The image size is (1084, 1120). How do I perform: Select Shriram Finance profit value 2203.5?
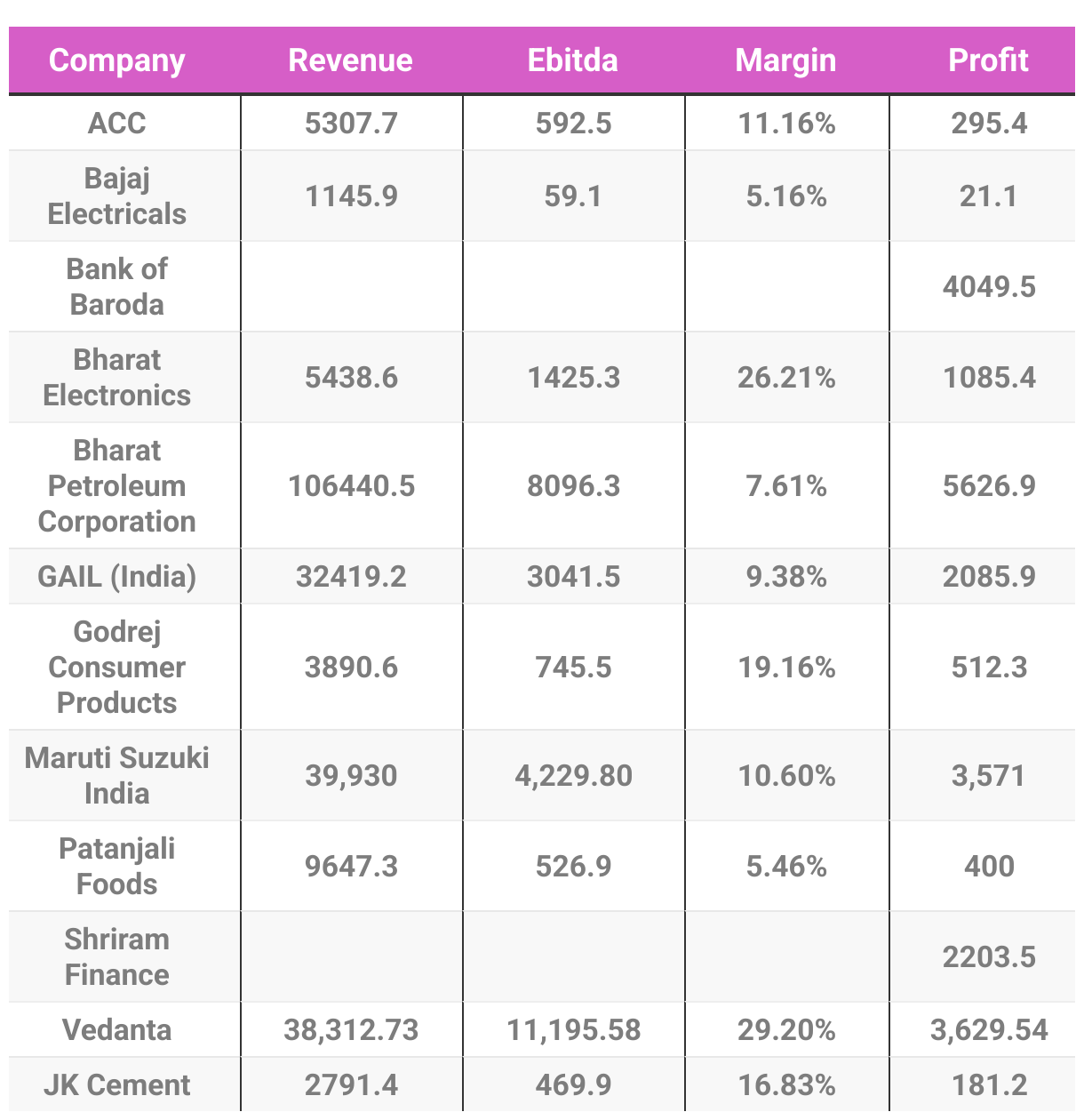click(989, 957)
